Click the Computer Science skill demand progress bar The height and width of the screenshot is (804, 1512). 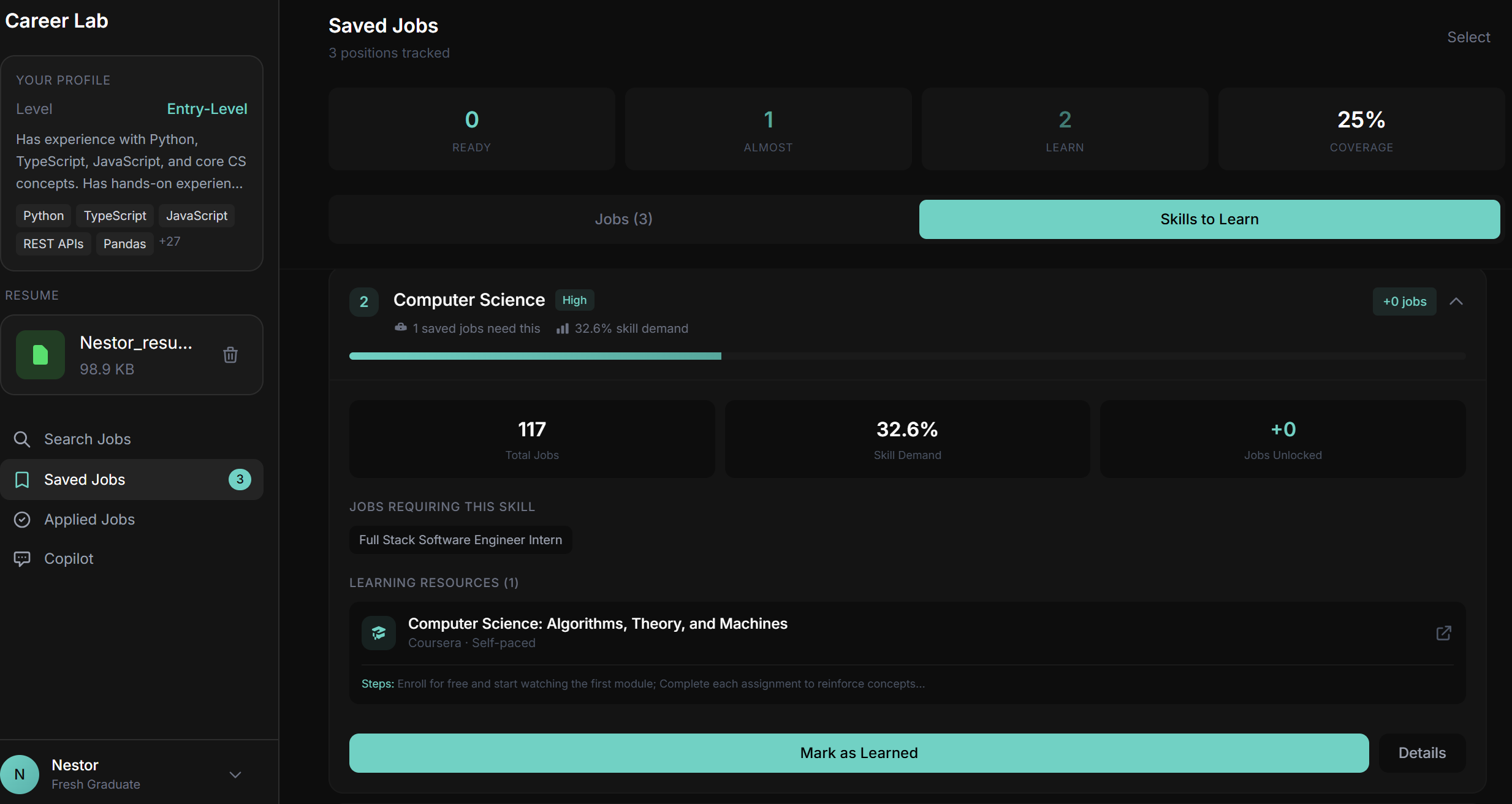click(x=907, y=356)
